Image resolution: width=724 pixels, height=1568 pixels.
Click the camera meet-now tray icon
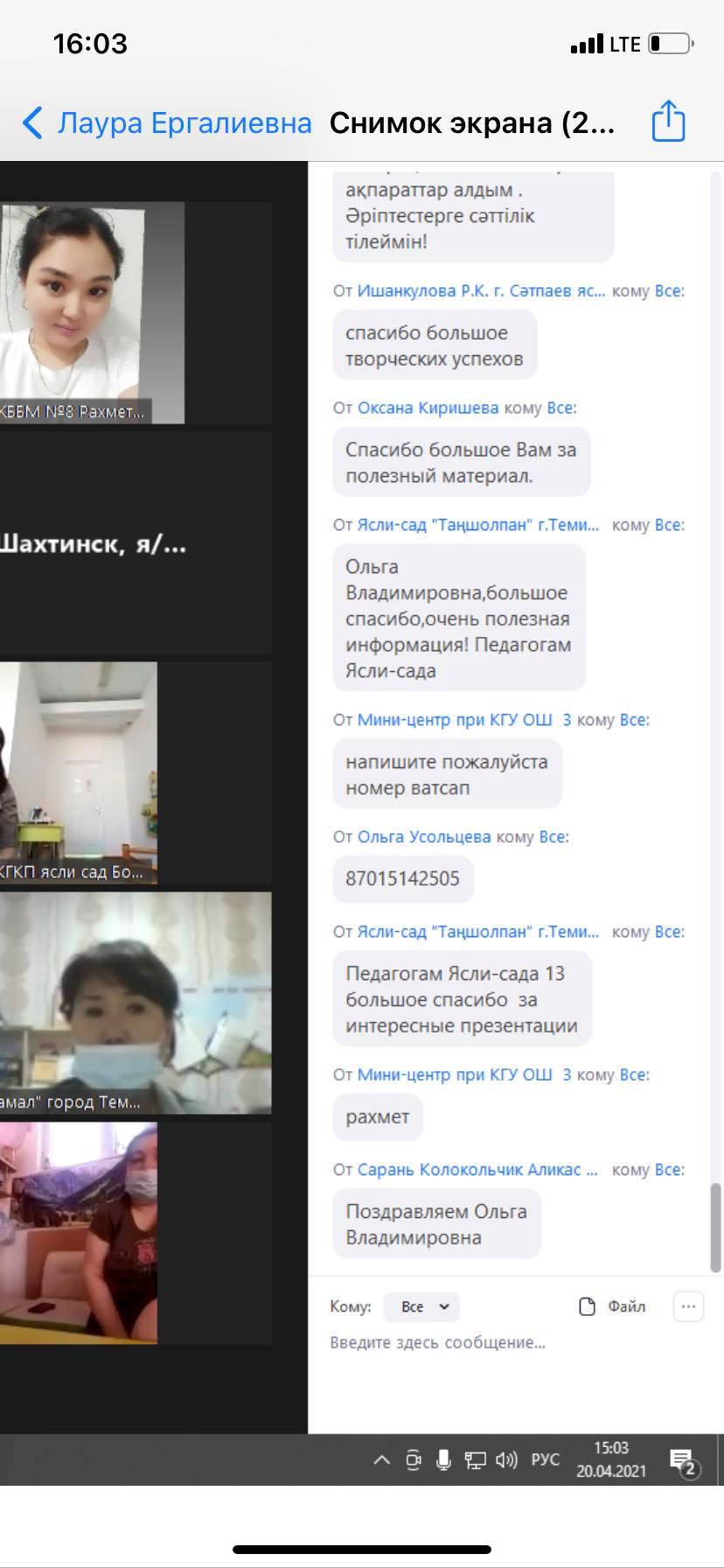[x=414, y=1459]
